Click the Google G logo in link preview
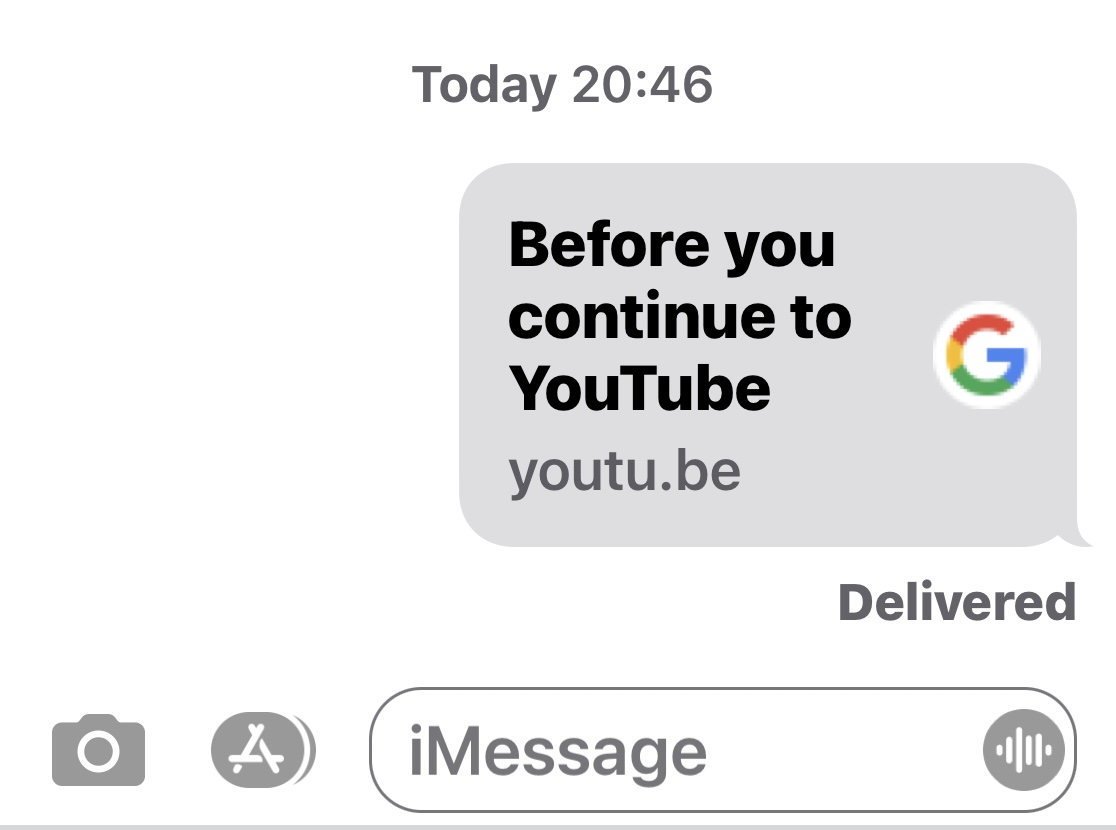Image resolution: width=1116 pixels, height=830 pixels. point(986,354)
